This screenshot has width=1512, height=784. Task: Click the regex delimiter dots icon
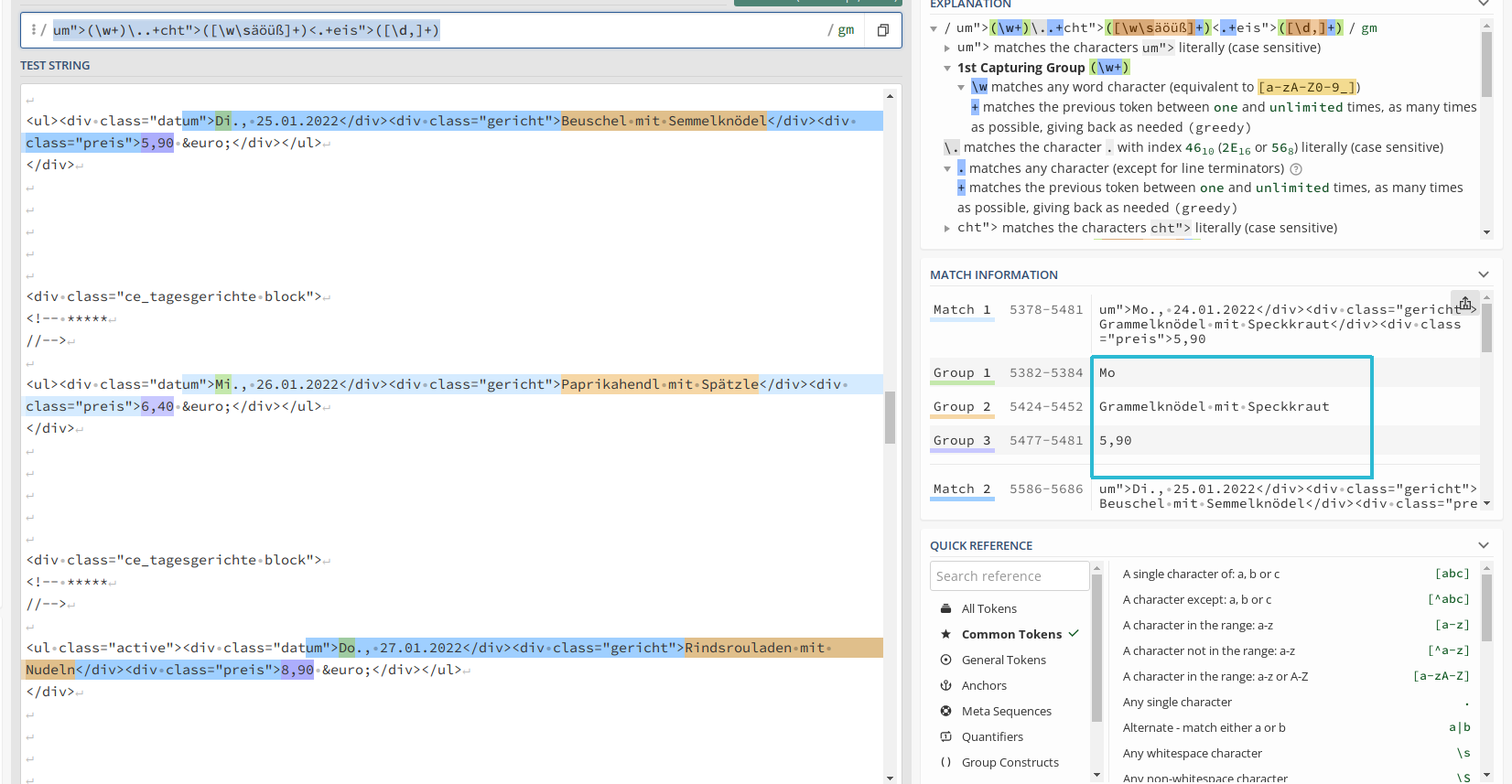tap(34, 30)
